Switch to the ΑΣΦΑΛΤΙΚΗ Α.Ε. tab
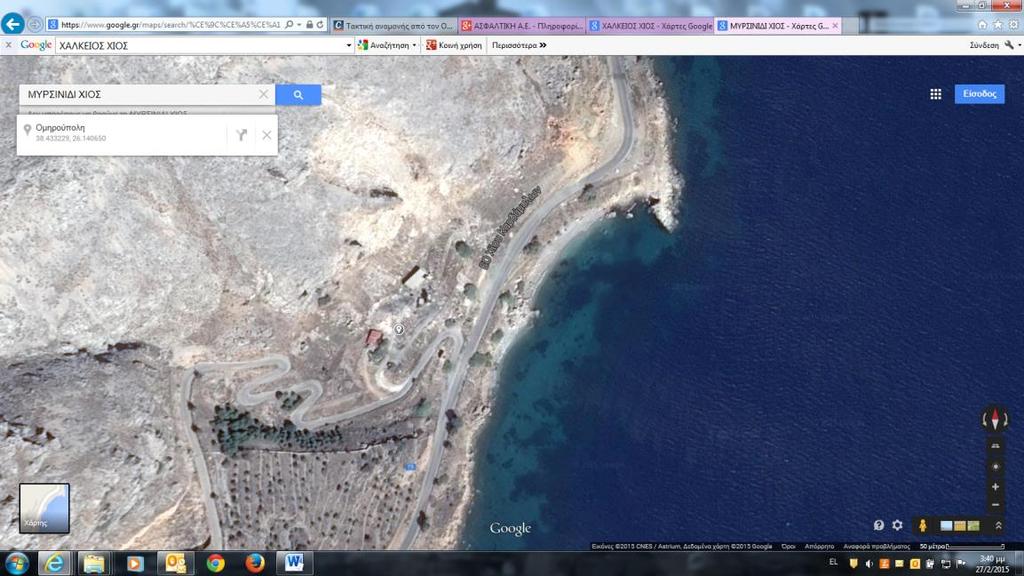 point(521,25)
